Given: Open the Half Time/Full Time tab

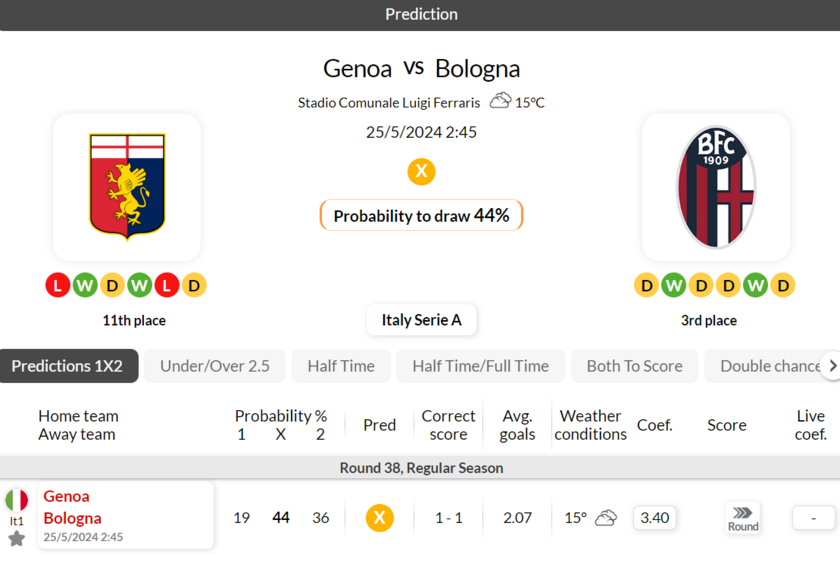Looking at the screenshot, I should 481,366.
